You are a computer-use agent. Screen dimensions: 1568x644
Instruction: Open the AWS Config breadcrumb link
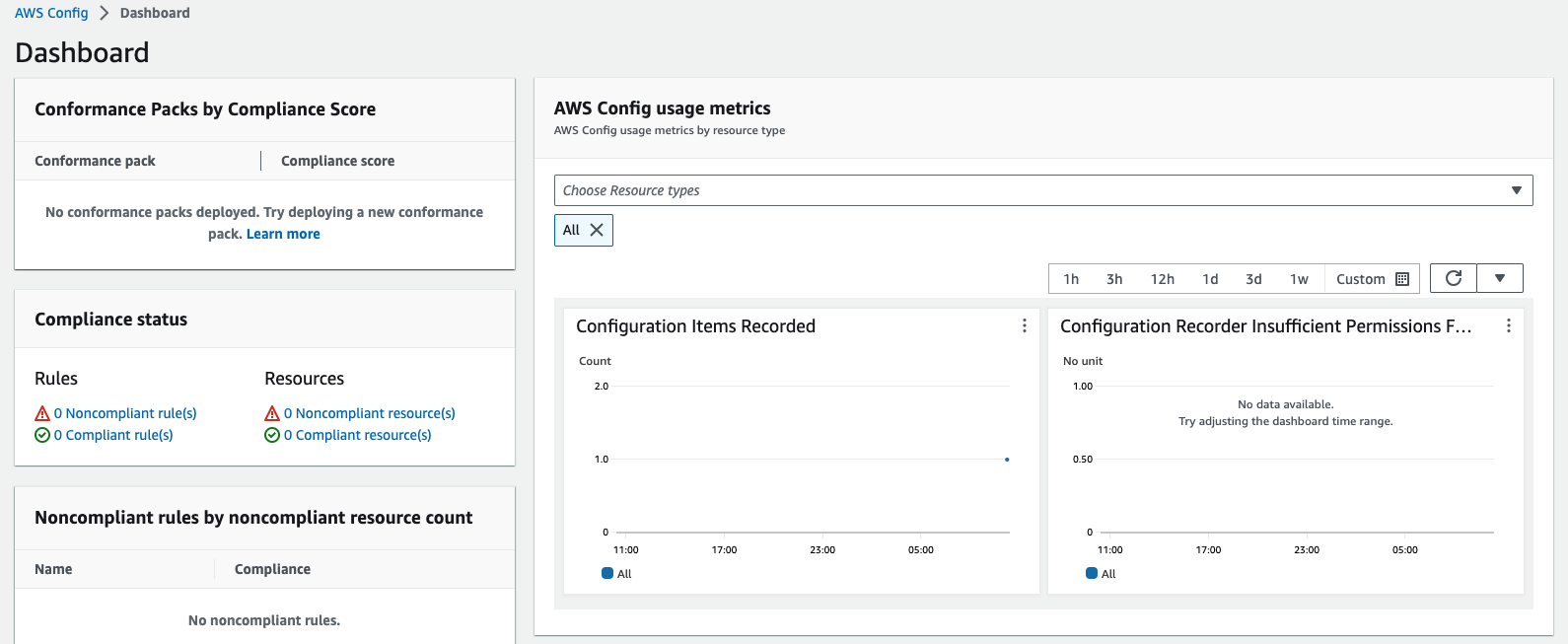[51, 13]
